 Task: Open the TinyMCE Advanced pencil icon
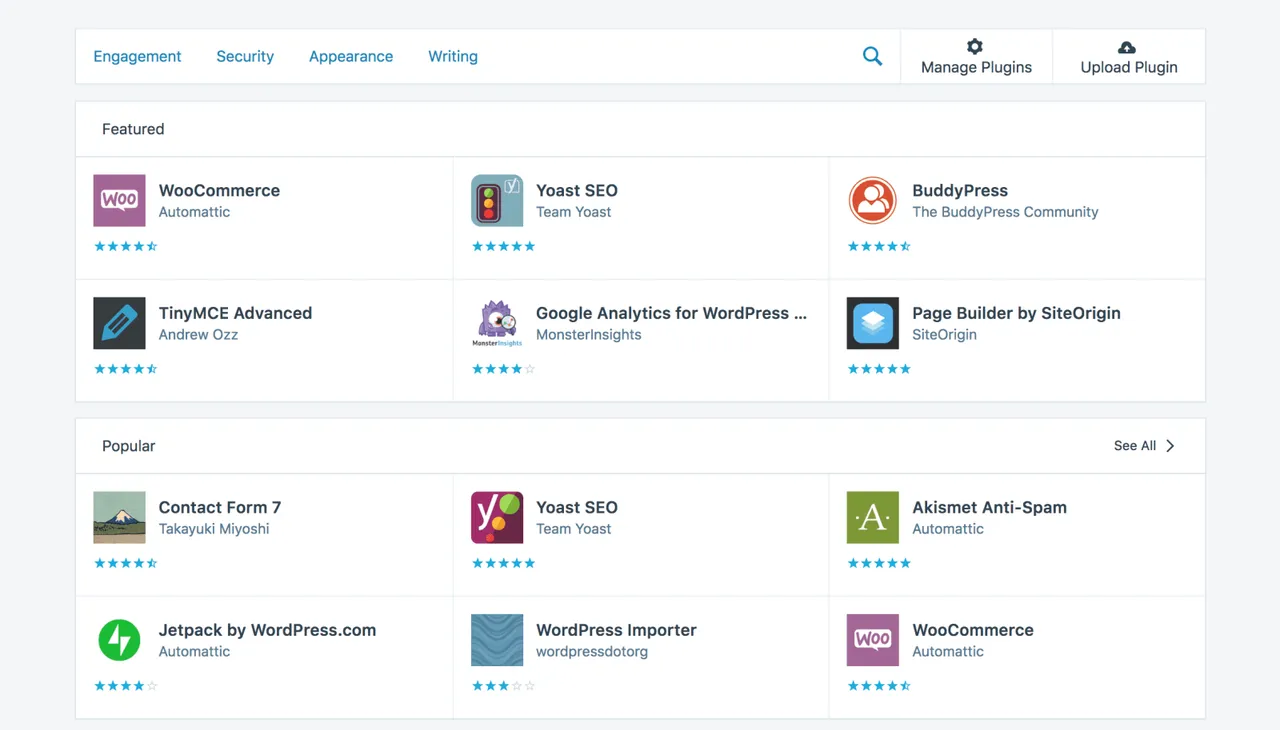pos(119,323)
